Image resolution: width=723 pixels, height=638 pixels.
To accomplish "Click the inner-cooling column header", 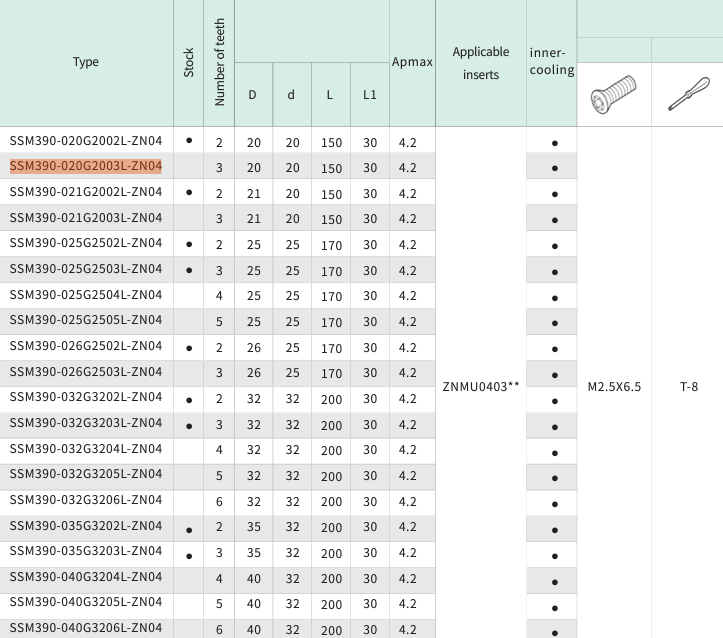I will coord(552,62).
